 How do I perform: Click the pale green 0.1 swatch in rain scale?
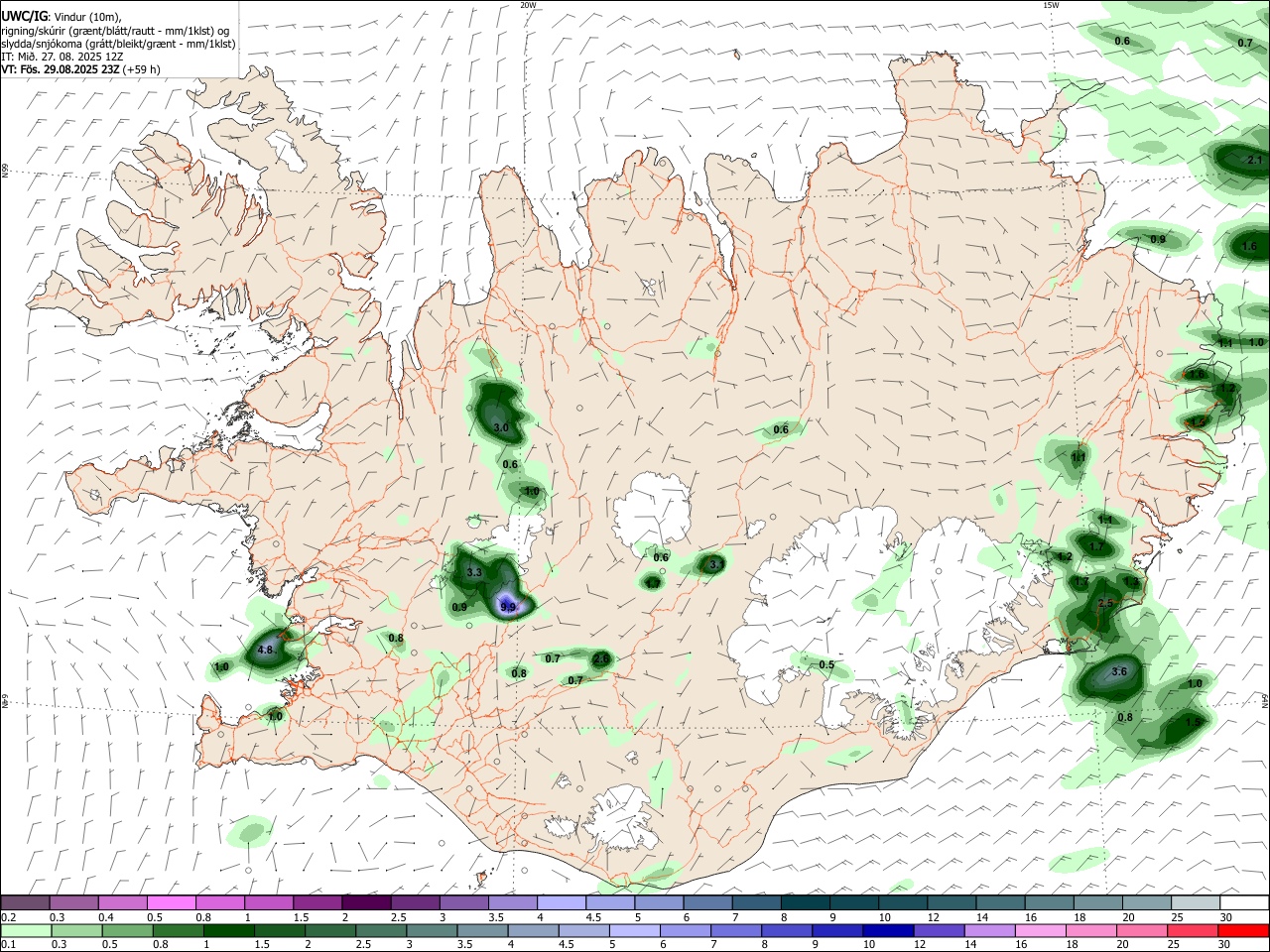(26, 931)
